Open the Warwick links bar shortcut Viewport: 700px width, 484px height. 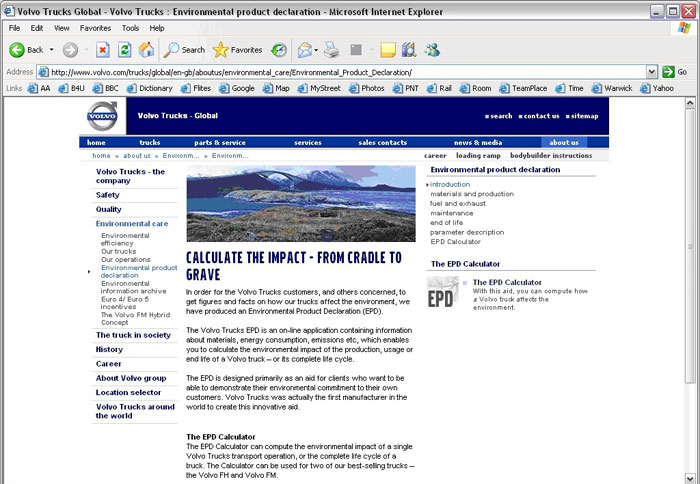[x=612, y=88]
